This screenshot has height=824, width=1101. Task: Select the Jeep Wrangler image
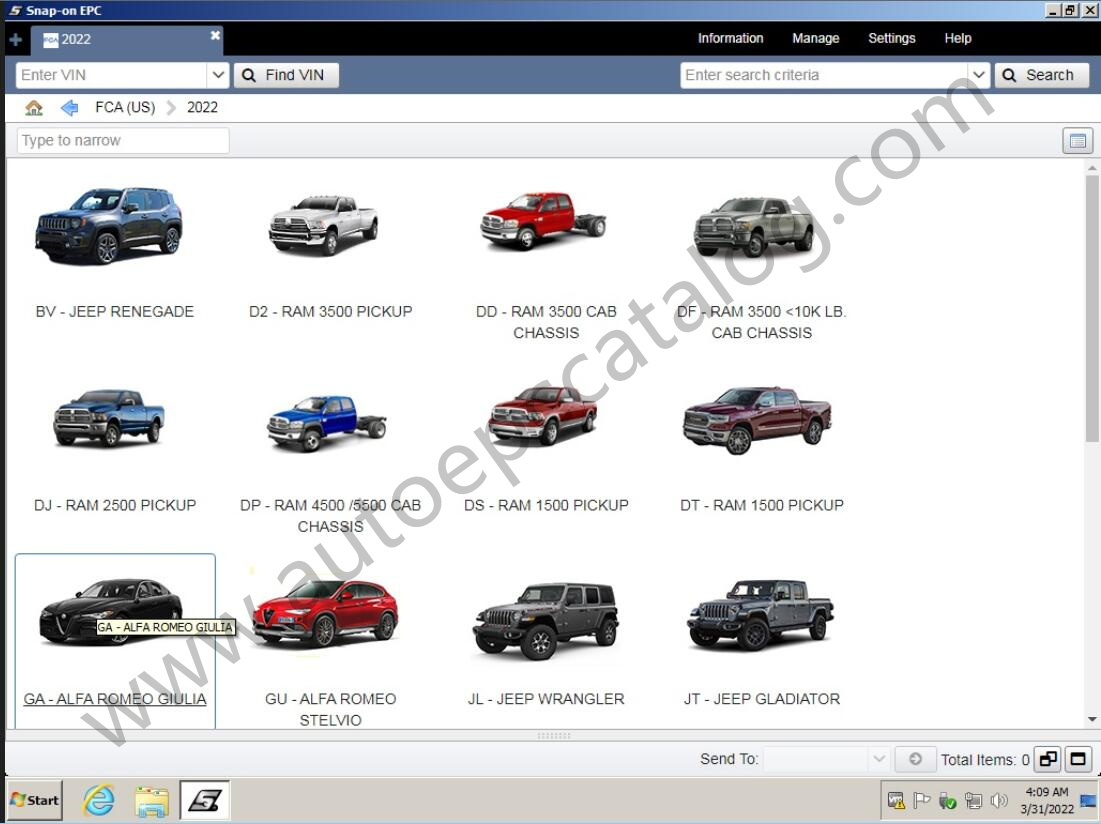tap(546, 620)
